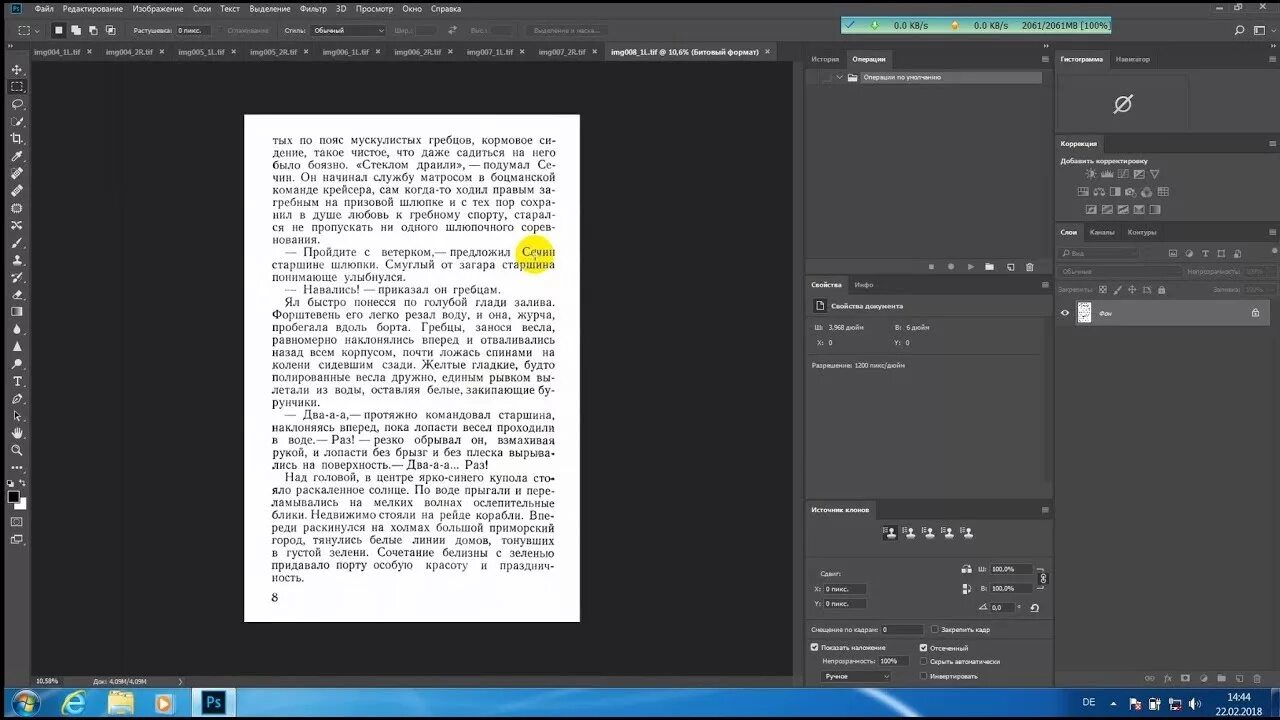The height and width of the screenshot is (720, 1280).
Task: Delete action with trash icon in Operations panel
Action: tap(1029, 267)
